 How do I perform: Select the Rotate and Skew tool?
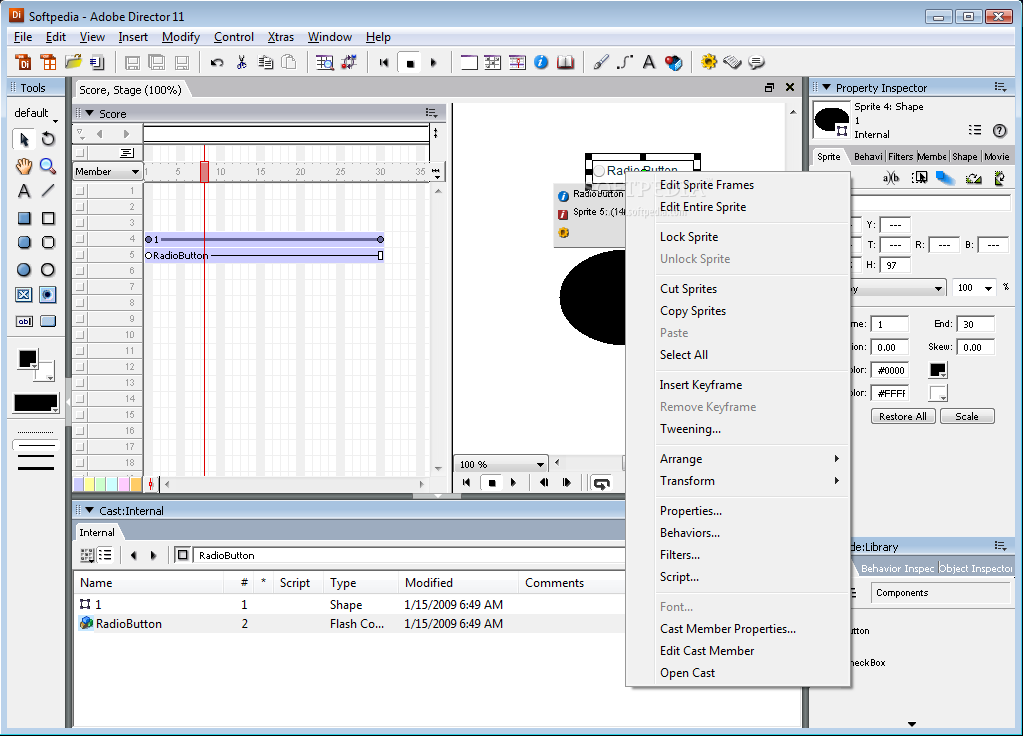coord(48,139)
